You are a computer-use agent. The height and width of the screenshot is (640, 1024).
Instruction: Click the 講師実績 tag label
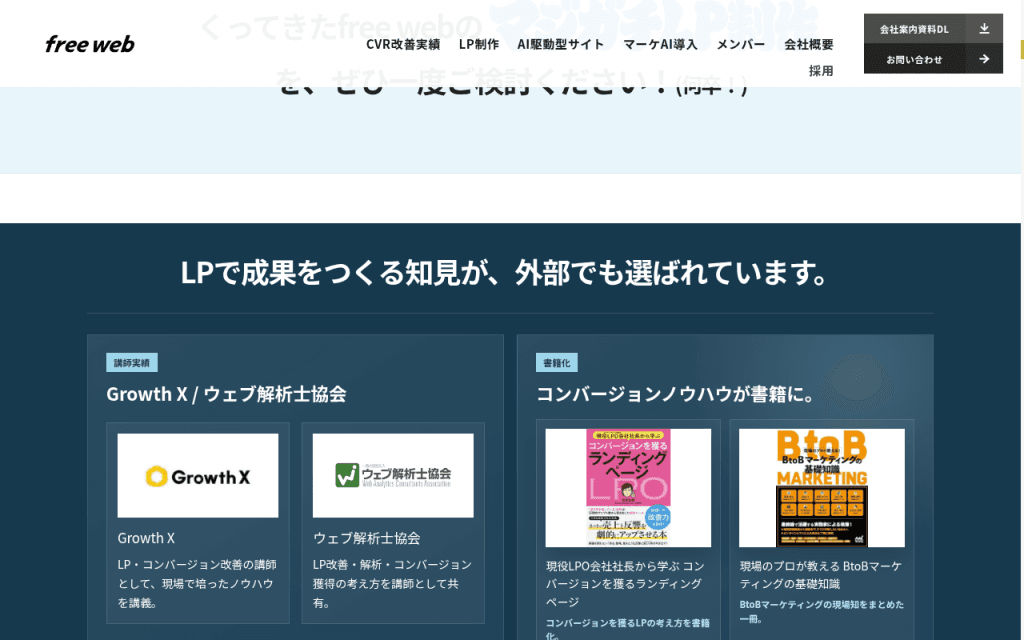(132, 362)
